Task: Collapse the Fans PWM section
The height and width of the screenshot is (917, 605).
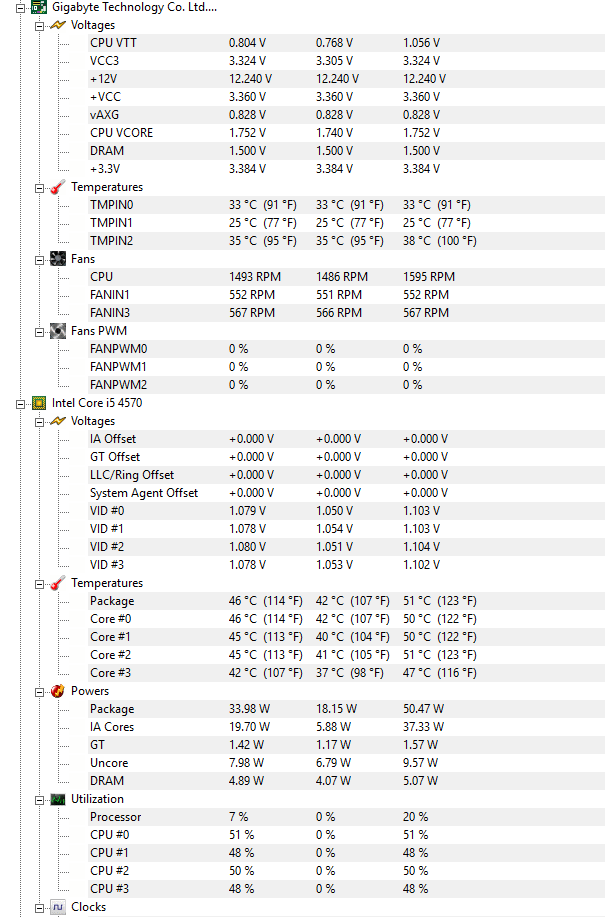Action: (39, 332)
